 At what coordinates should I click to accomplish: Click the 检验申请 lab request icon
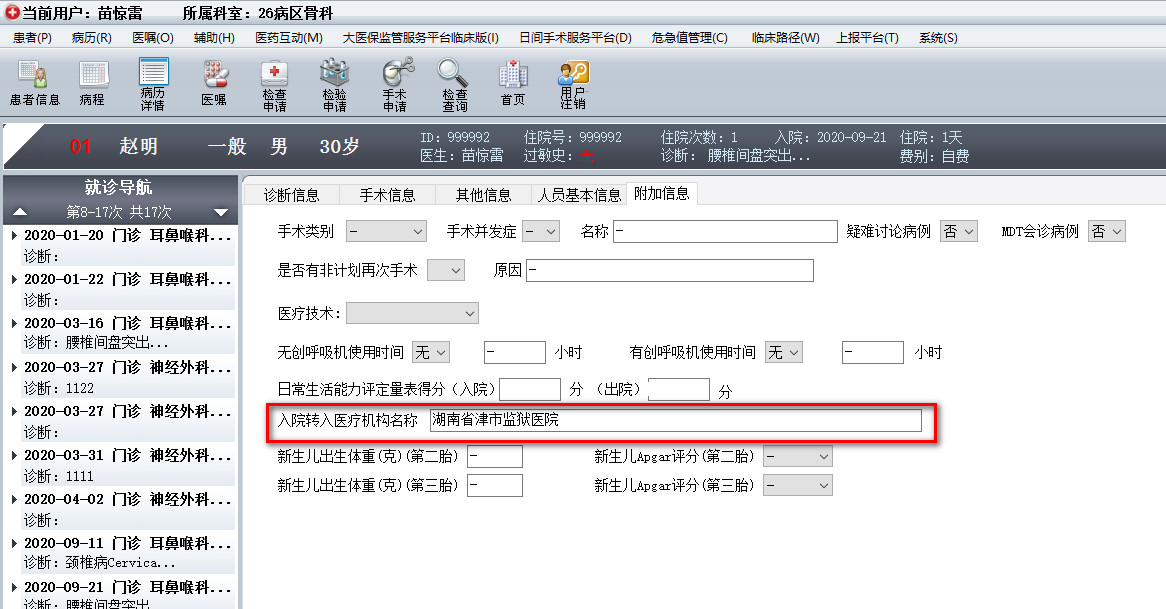point(334,84)
